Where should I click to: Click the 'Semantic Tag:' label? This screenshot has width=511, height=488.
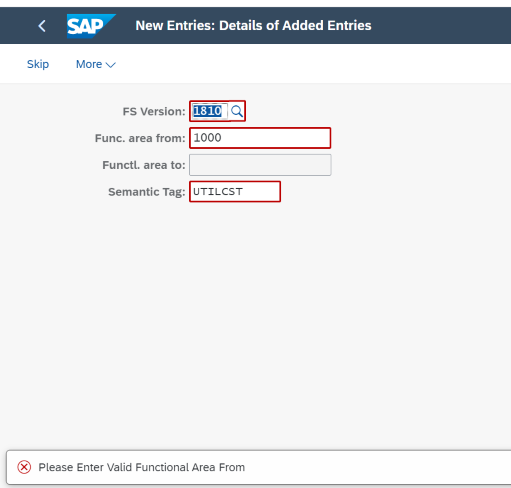147,192
